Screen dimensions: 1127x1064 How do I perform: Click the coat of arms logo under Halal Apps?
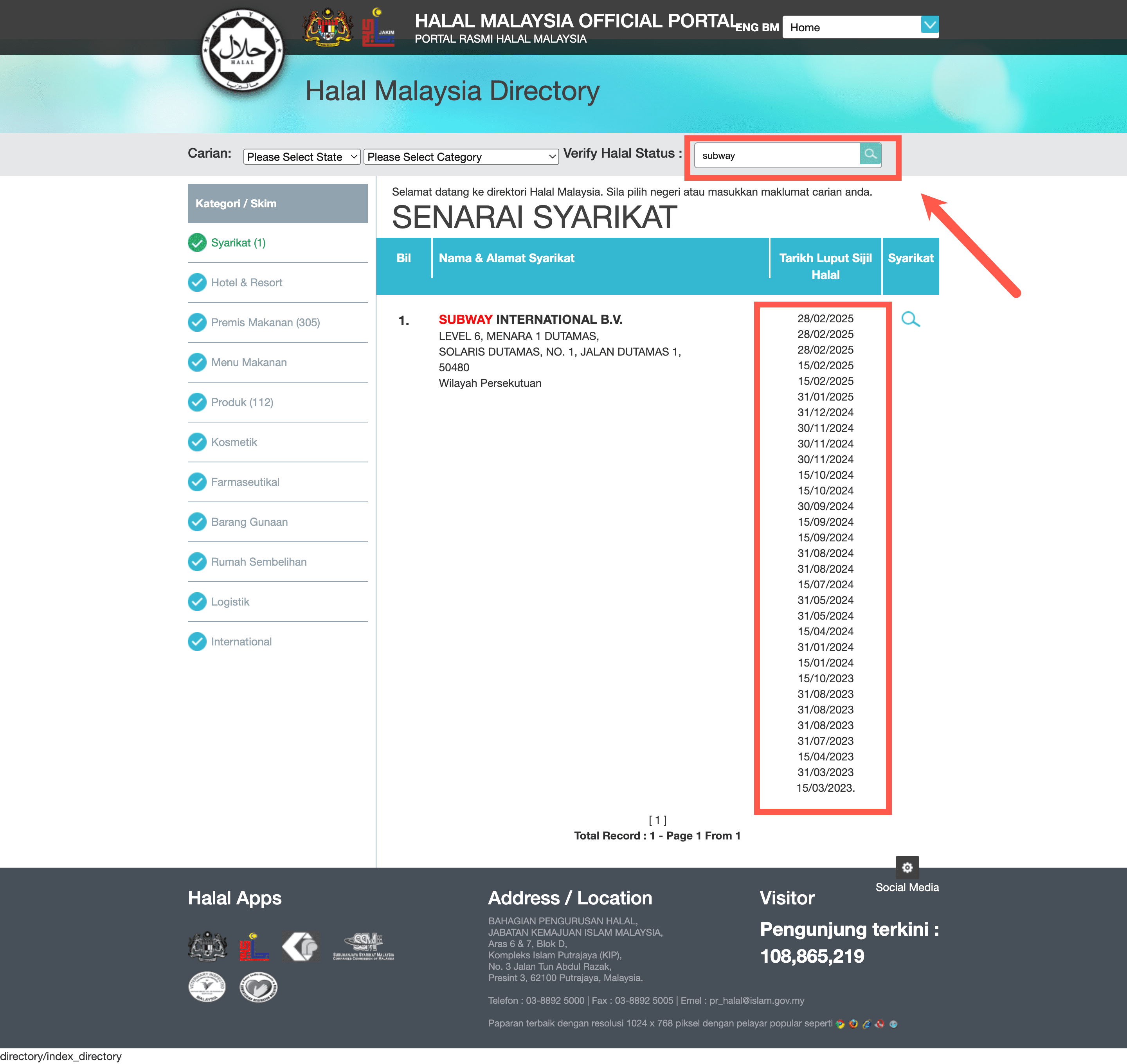208,946
